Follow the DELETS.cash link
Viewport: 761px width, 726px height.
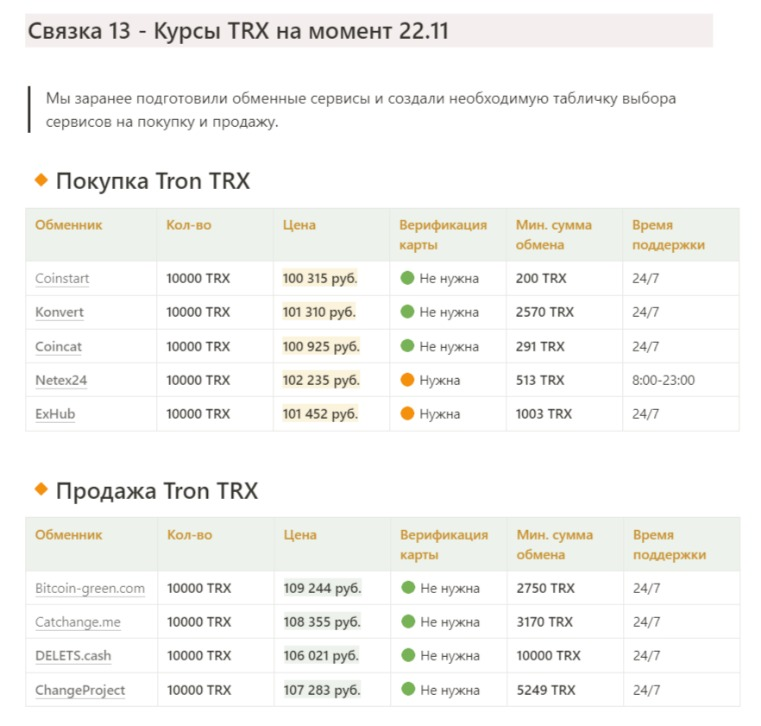(73, 656)
